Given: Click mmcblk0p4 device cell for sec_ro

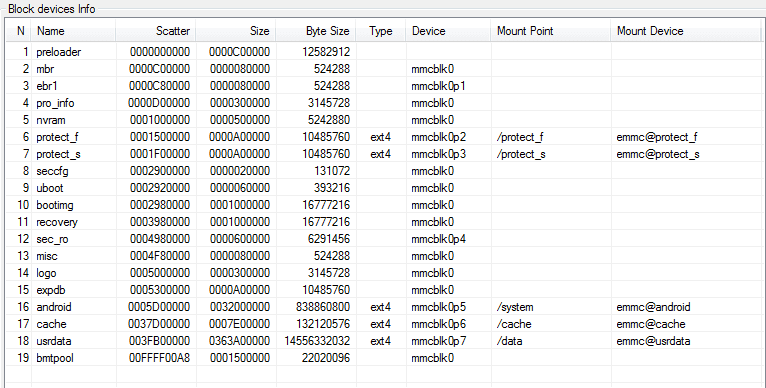Looking at the screenshot, I should (439, 239).
